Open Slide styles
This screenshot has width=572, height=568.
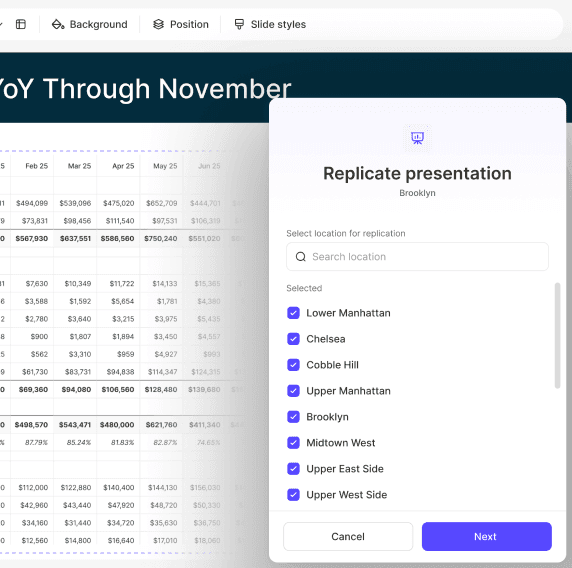pyautogui.click(x=270, y=24)
